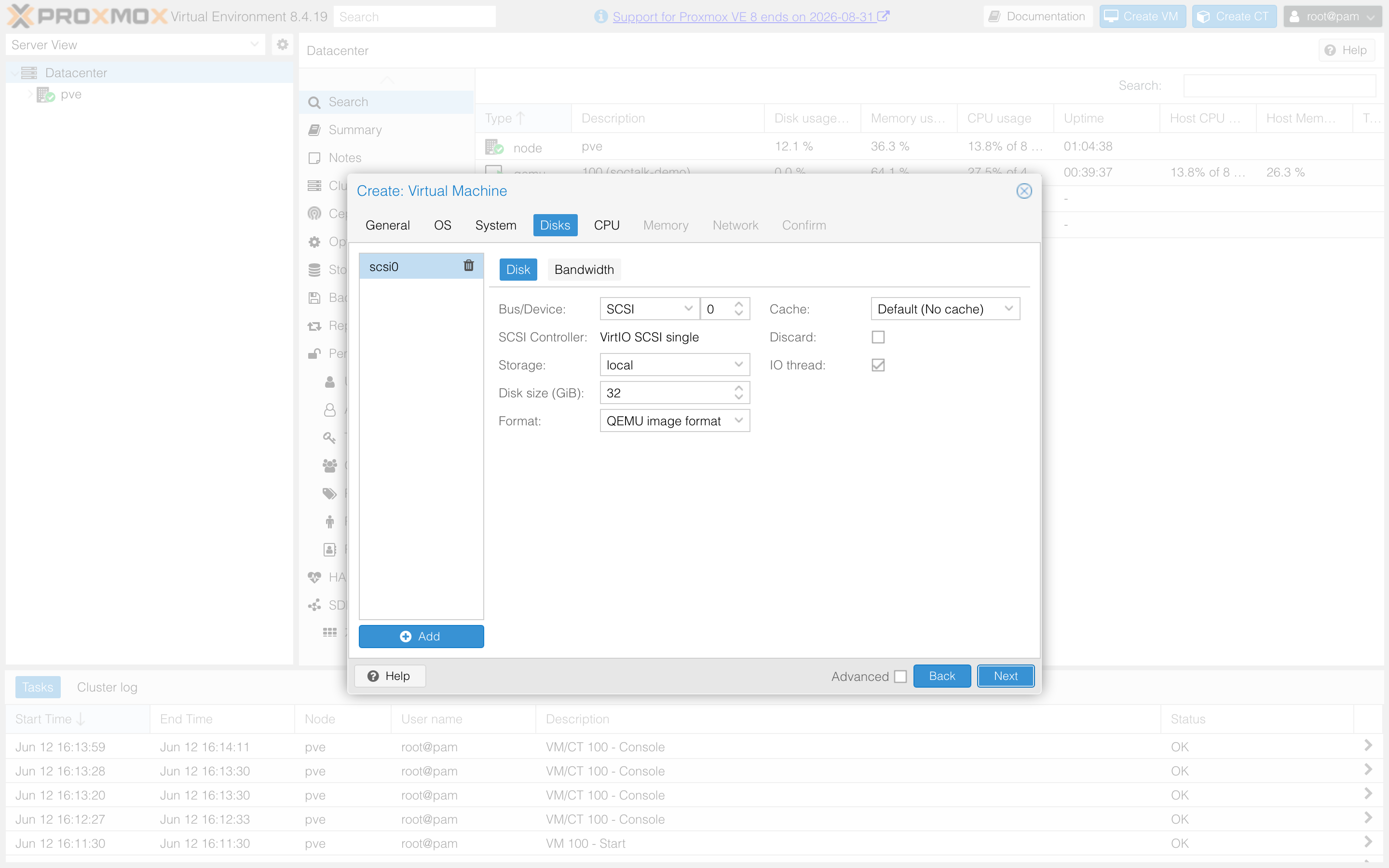The height and width of the screenshot is (868, 1389).
Task: Click the Datacenter server icon in tree
Action: [29, 73]
